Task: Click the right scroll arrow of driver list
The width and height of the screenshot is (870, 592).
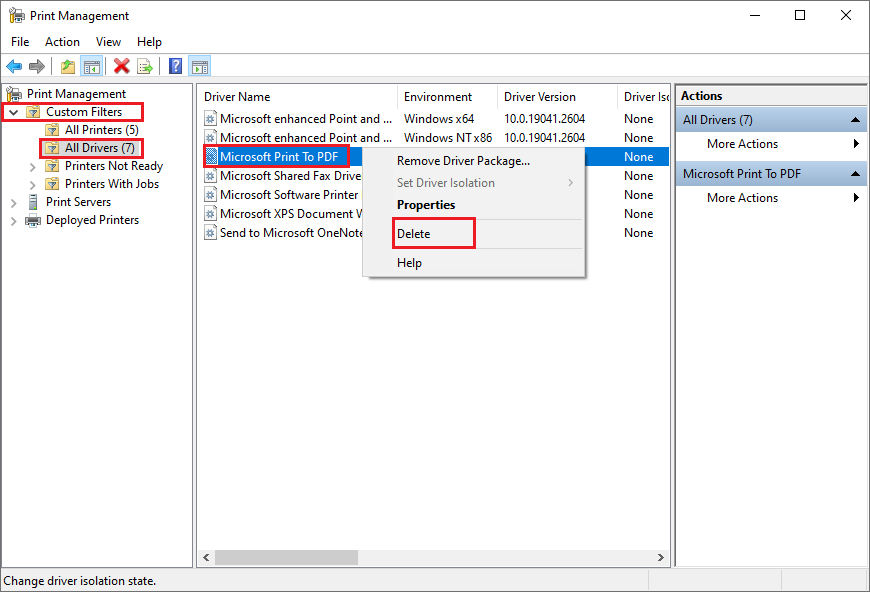Action: [x=660, y=557]
